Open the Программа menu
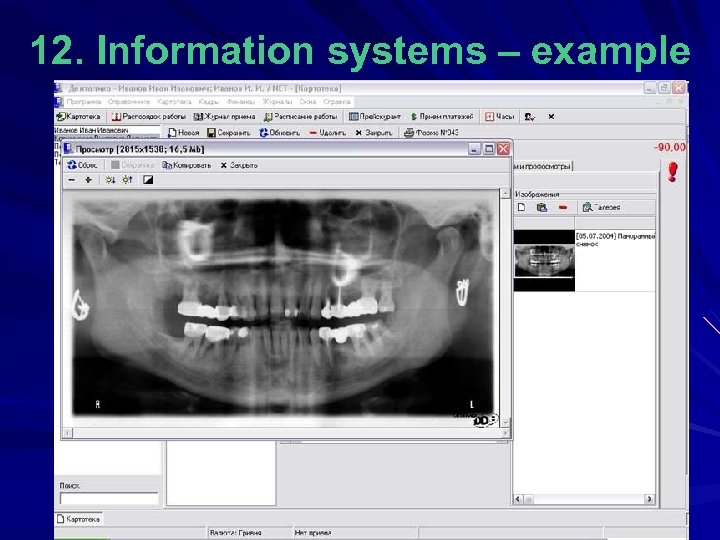720x540 pixels. click(84, 101)
